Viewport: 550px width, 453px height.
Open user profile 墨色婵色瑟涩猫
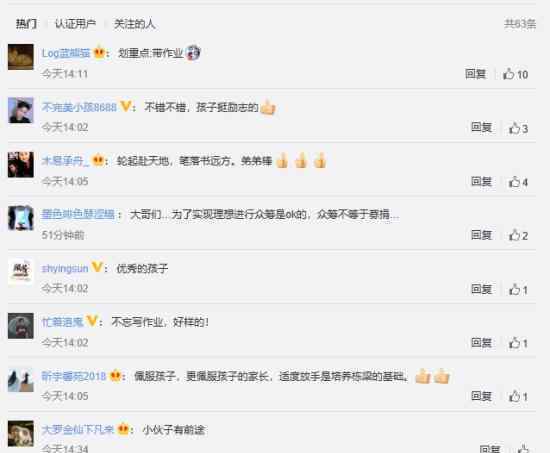click(x=78, y=214)
